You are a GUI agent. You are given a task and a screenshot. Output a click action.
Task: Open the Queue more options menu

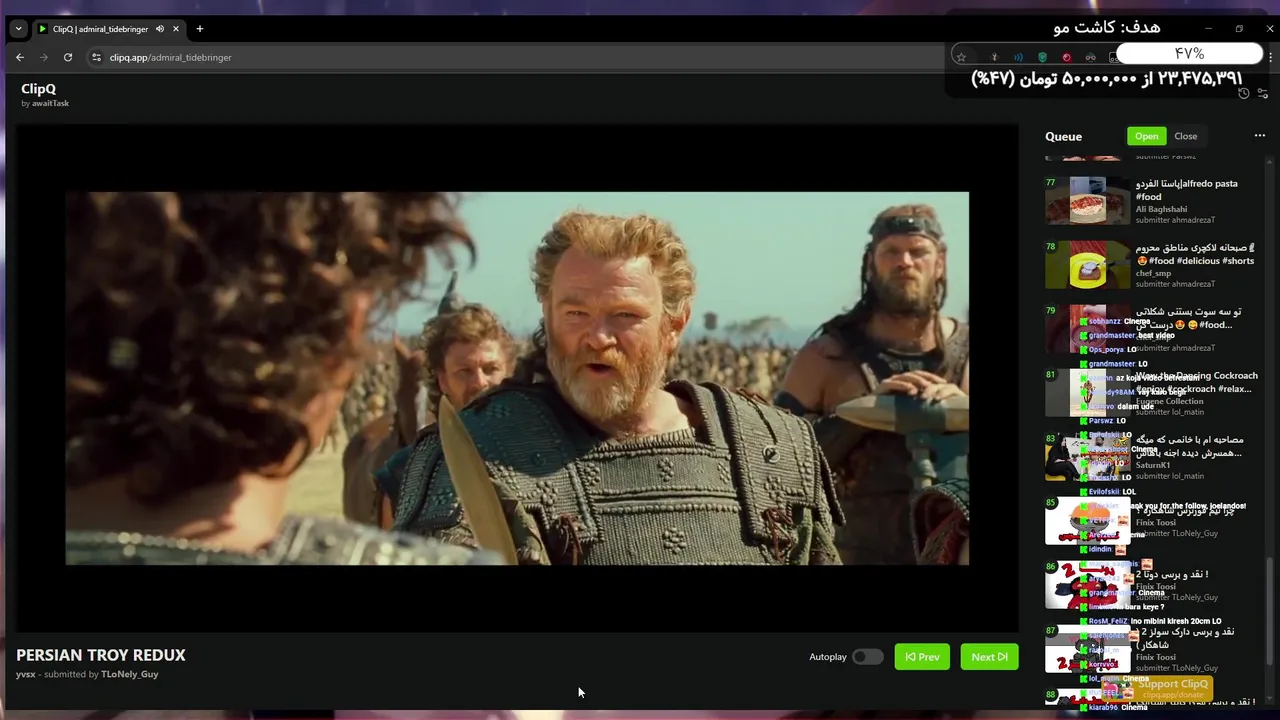coord(1260,136)
